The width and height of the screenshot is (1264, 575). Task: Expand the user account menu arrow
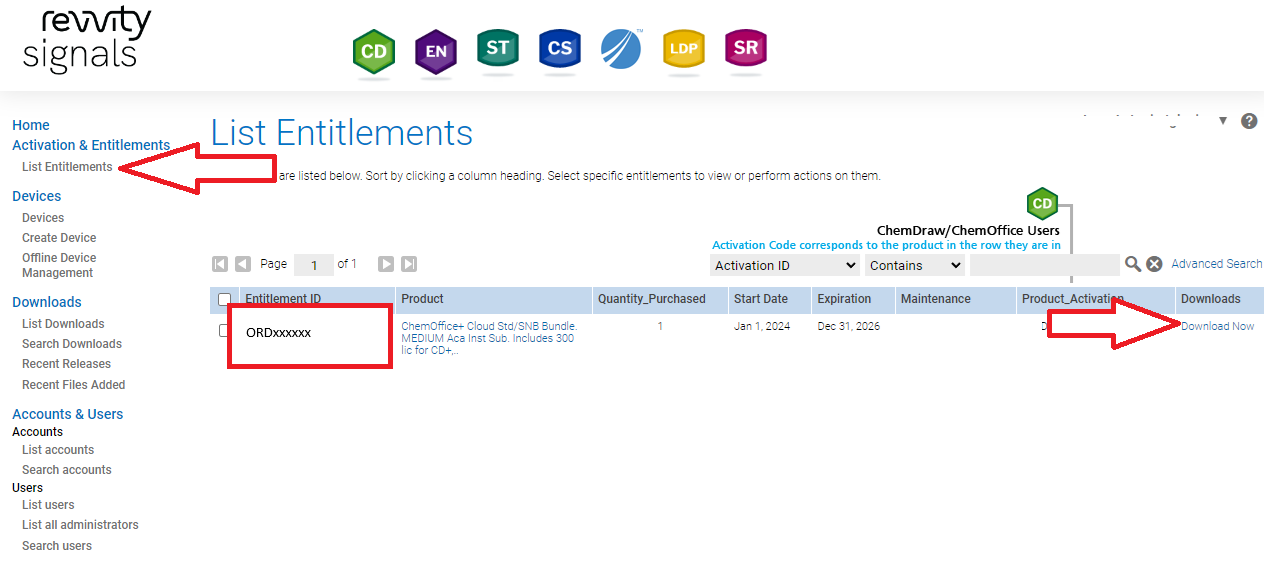tap(1222, 121)
